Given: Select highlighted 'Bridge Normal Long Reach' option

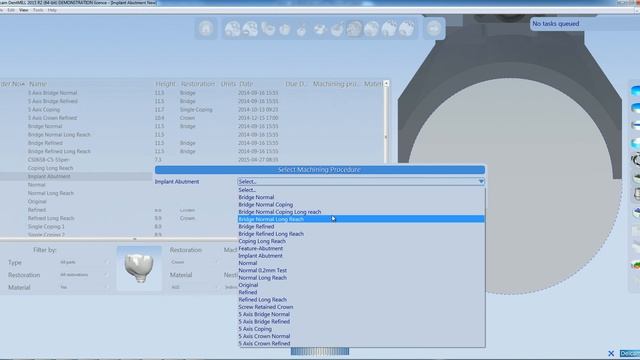Looking at the screenshot, I should (361, 219).
